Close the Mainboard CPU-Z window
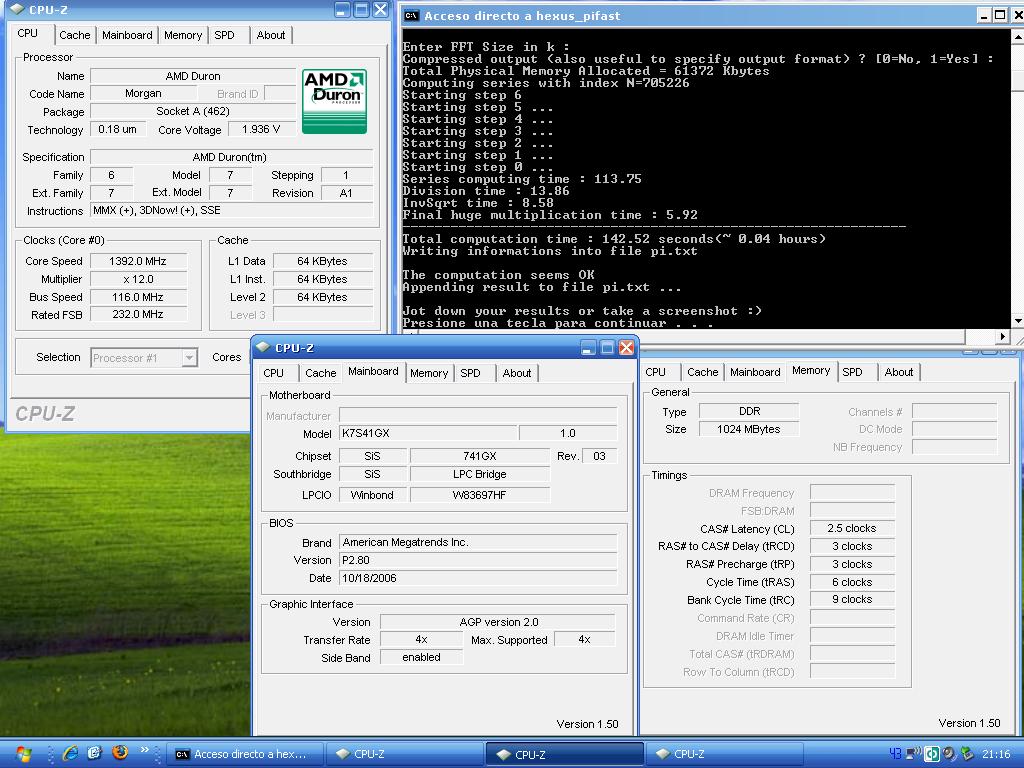Viewport: 1024px width, 768px height. [x=626, y=347]
